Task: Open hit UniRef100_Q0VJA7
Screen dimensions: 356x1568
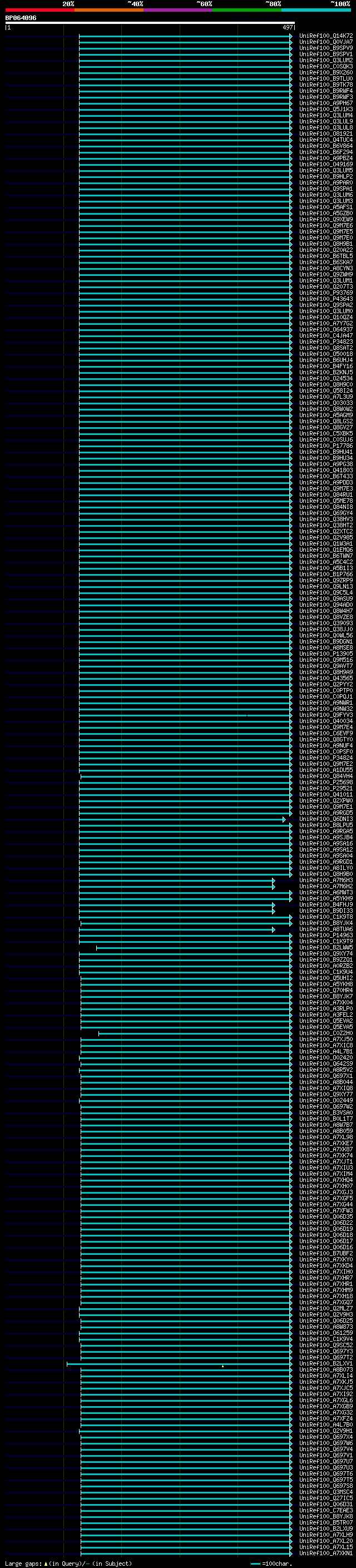Action: (x=326, y=42)
